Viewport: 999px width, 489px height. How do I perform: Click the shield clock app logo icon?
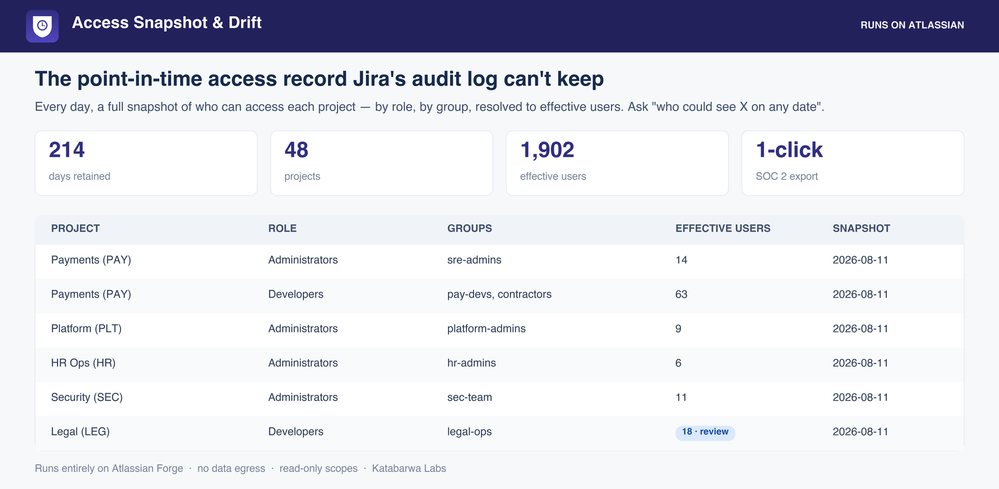pyautogui.click(x=42, y=26)
